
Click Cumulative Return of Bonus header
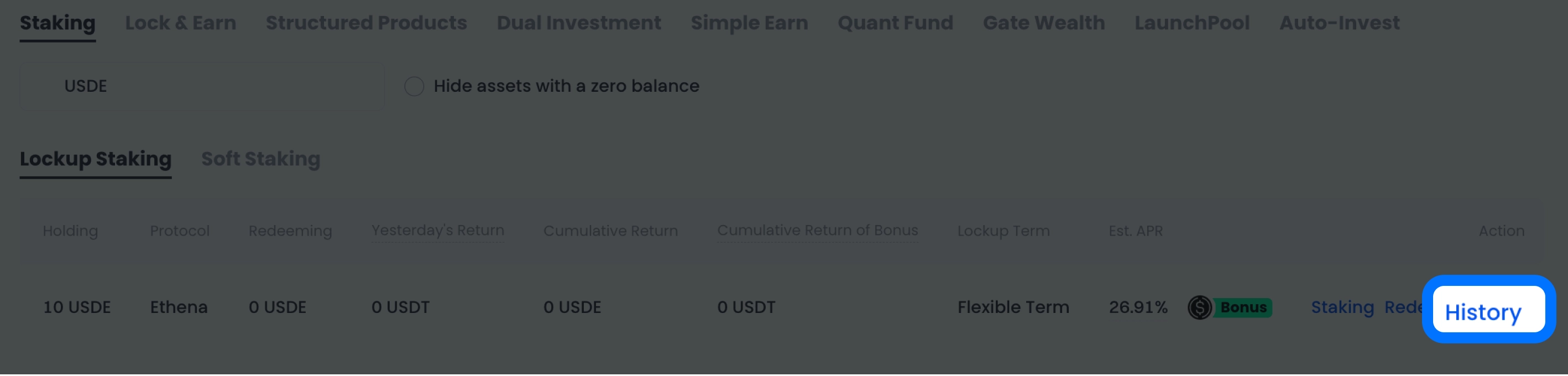pyautogui.click(x=817, y=231)
